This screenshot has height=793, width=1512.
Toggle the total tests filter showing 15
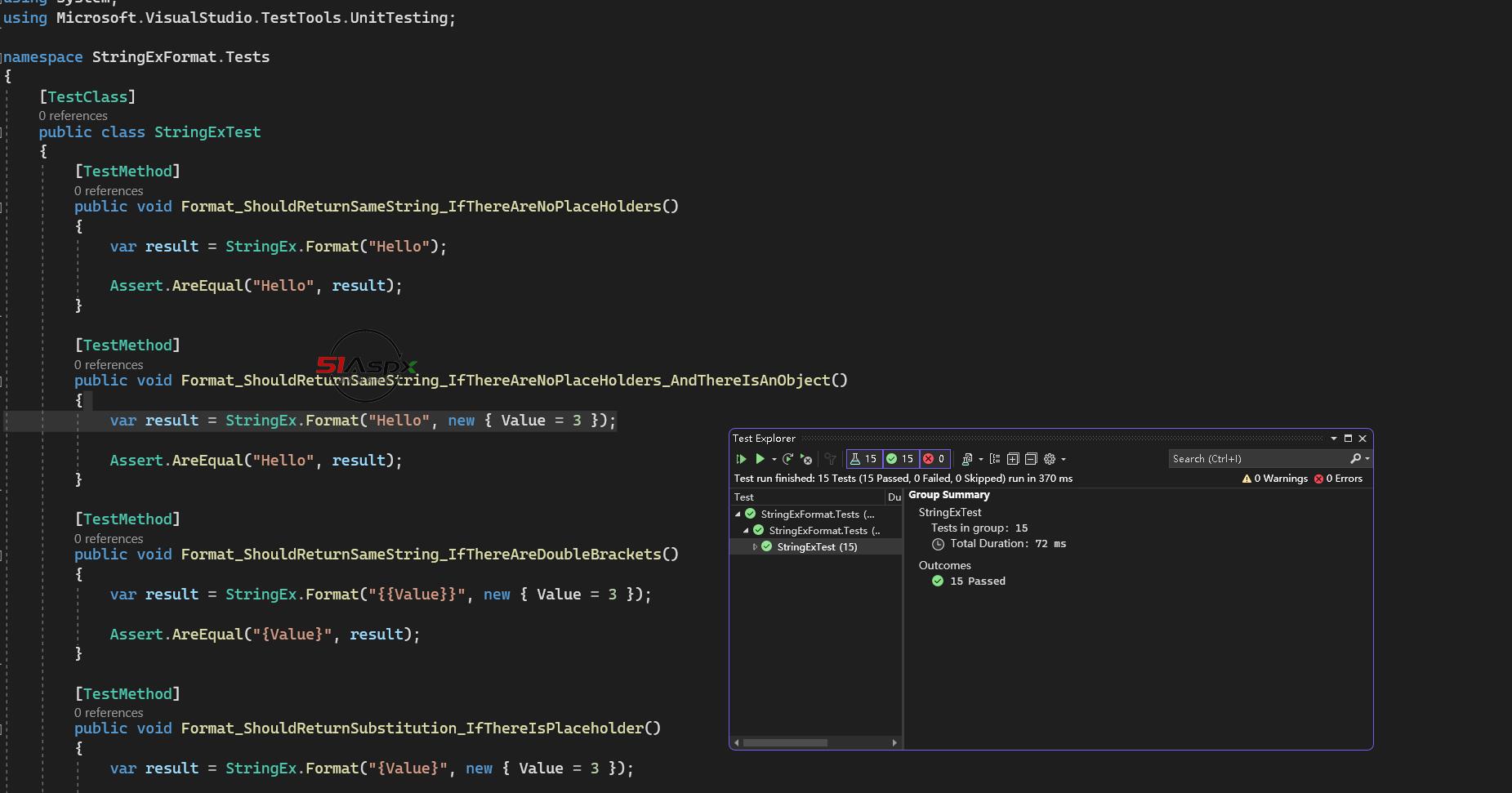point(863,459)
